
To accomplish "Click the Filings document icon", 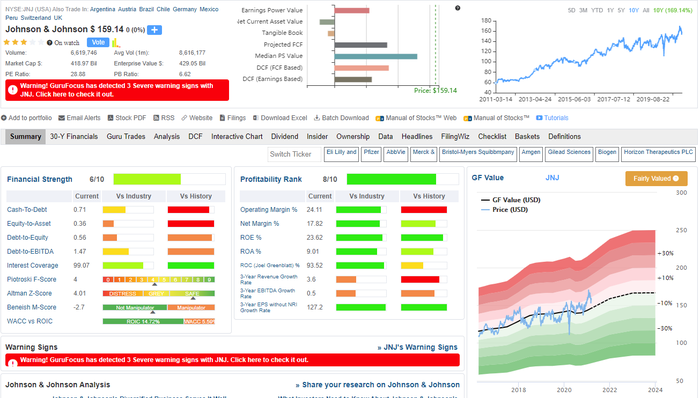I will coord(222,118).
